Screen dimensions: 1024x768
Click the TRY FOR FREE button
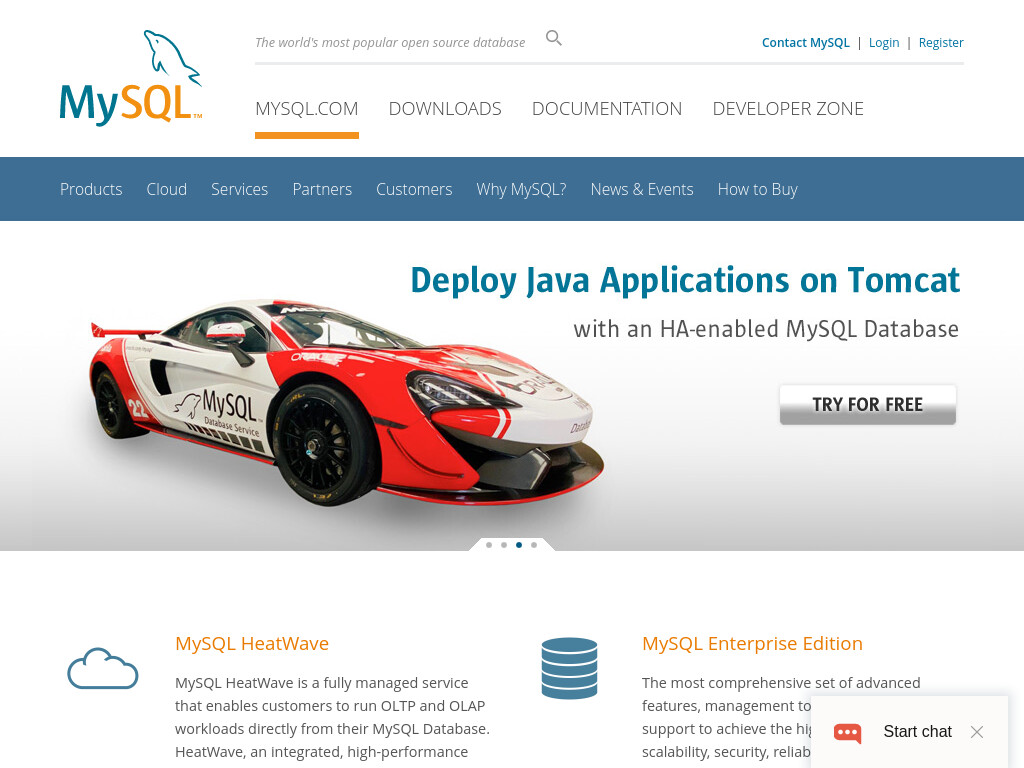(868, 405)
